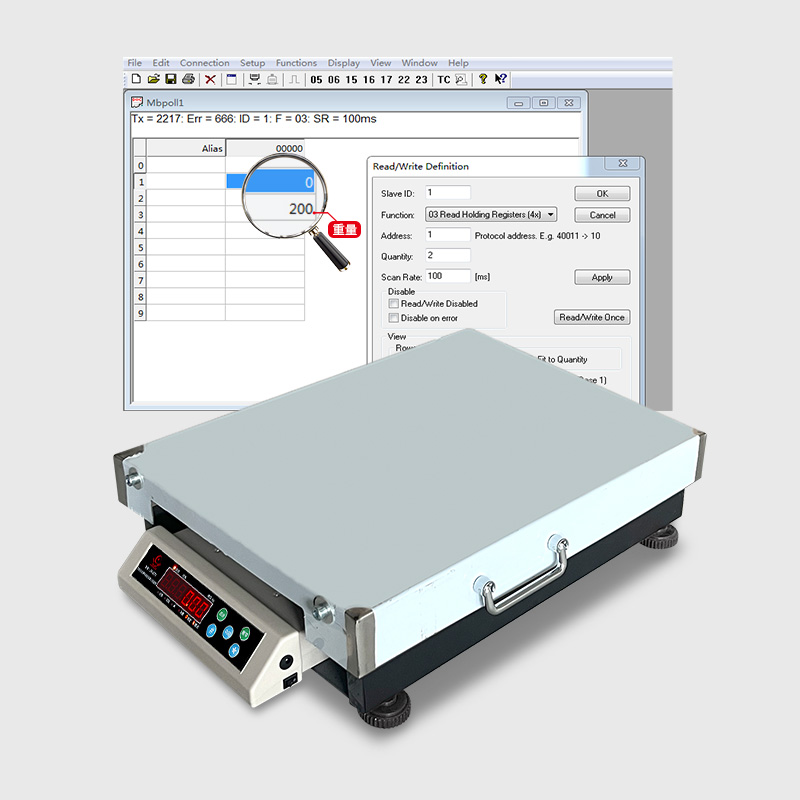
Task: Expand the Function dropdown for Read Holding Registers
Action: point(551,215)
